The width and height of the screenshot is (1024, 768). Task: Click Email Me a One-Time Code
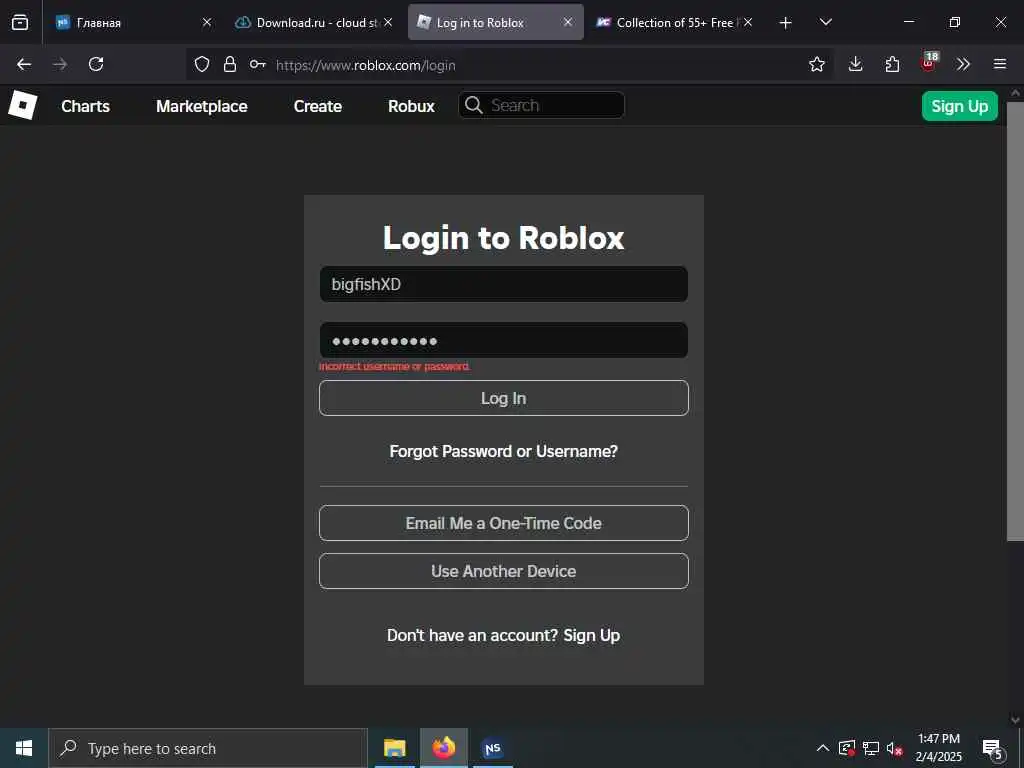click(x=504, y=523)
